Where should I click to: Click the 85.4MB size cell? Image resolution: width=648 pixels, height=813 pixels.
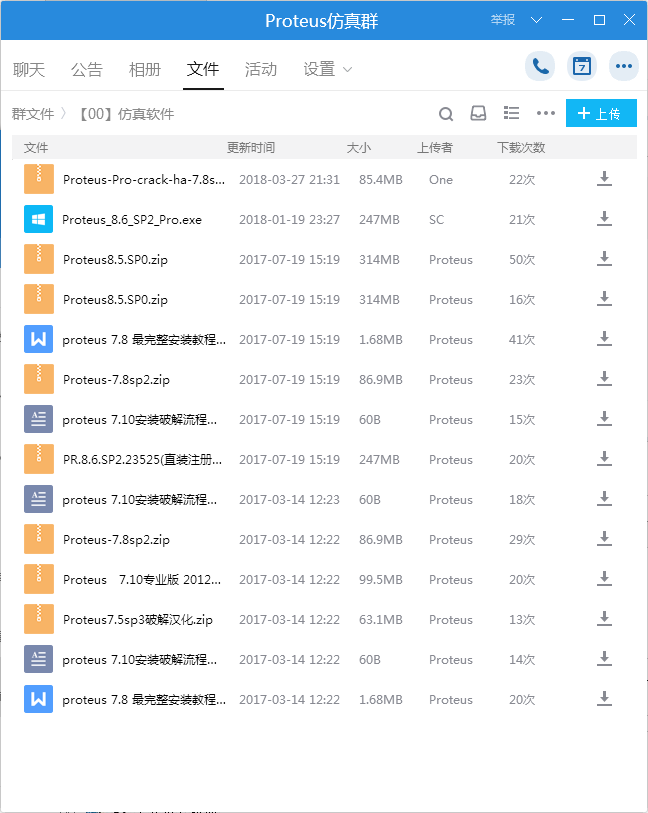click(381, 180)
